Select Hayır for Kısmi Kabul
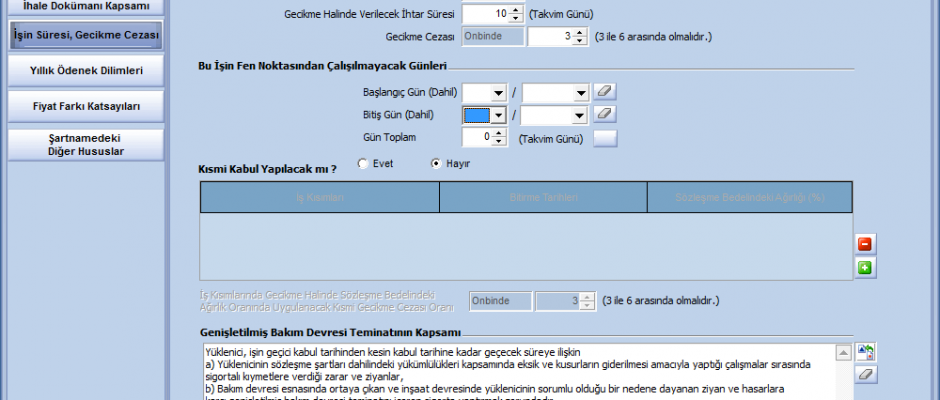 [436, 163]
